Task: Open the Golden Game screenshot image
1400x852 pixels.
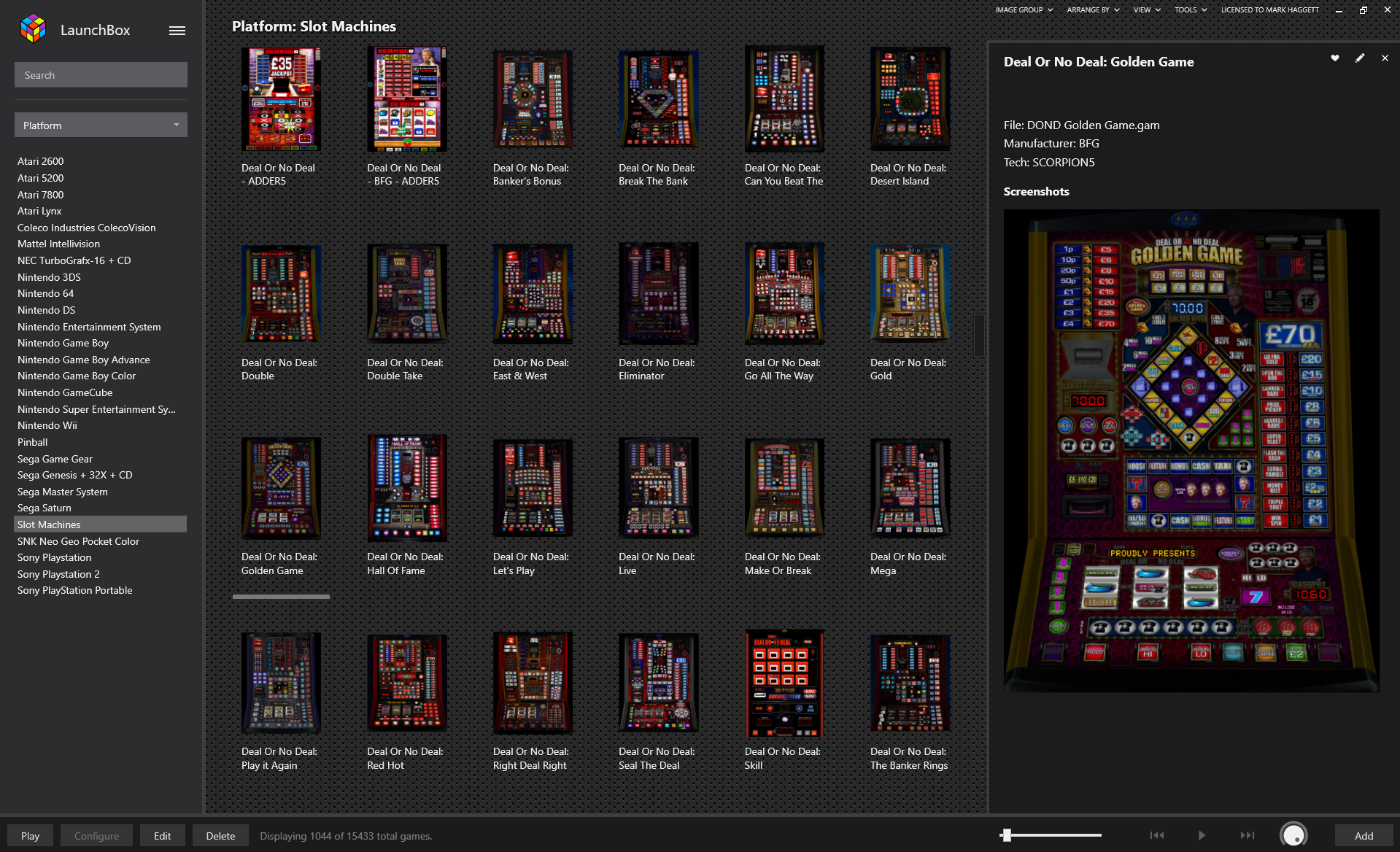Action: tap(1191, 451)
